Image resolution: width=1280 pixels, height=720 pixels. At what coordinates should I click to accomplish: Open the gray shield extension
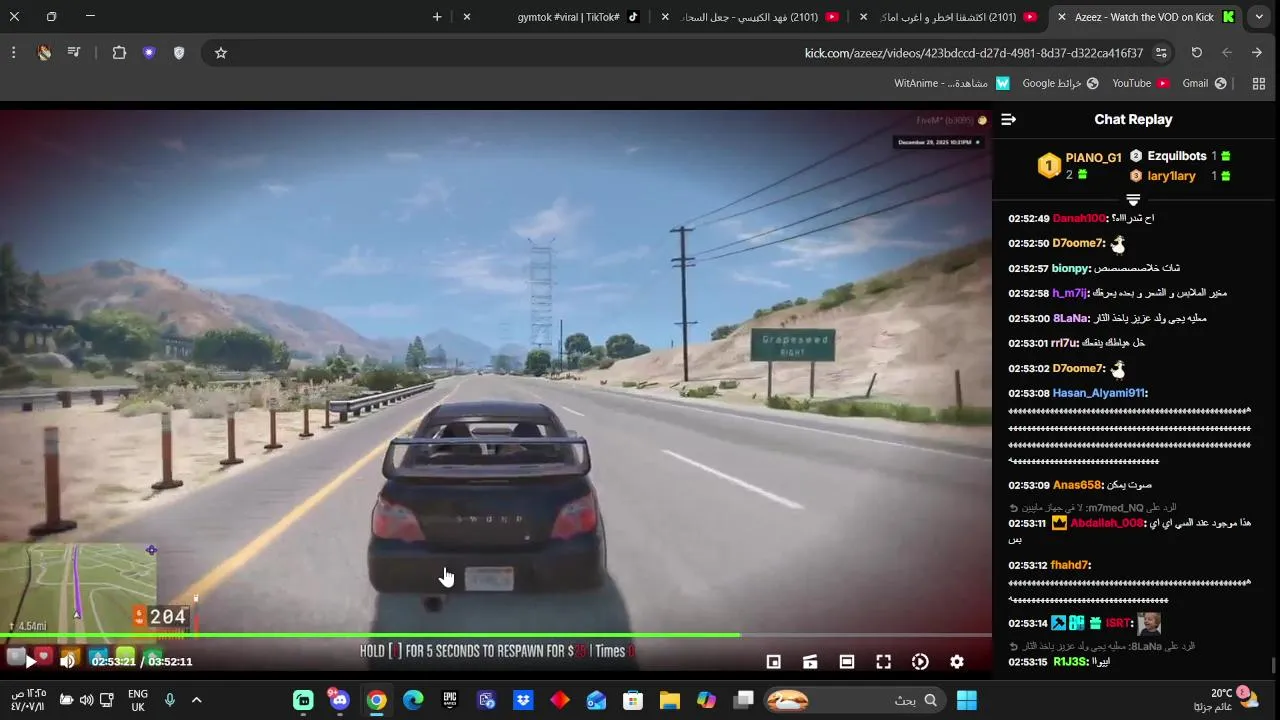[x=179, y=53]
